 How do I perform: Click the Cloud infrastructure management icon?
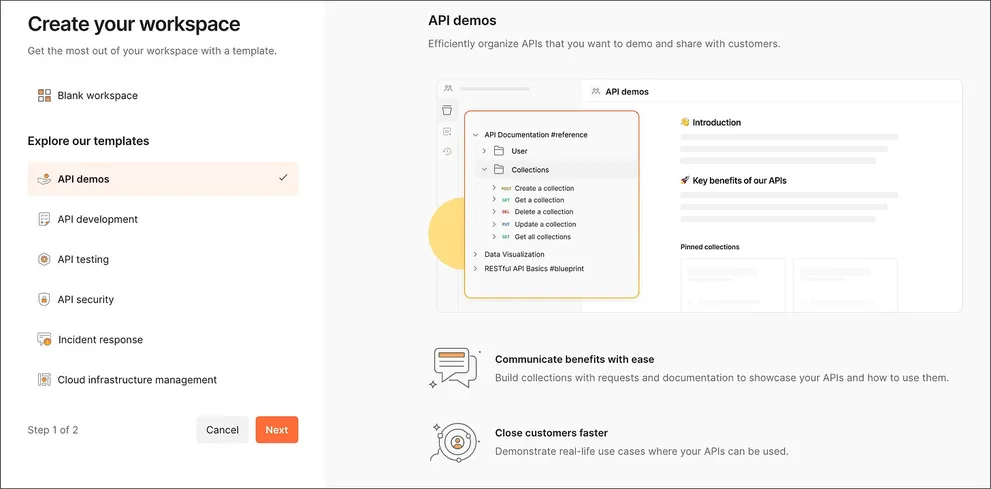coord(44,380)
